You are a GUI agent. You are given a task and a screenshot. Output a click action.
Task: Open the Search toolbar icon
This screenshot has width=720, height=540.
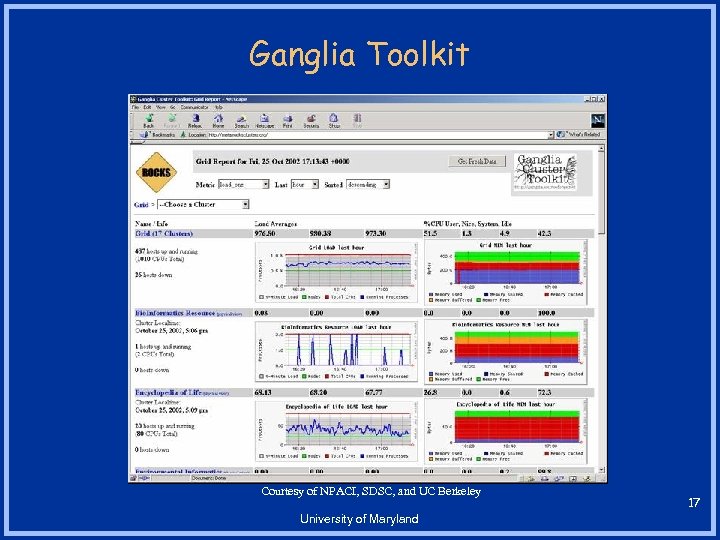(242, 121)
